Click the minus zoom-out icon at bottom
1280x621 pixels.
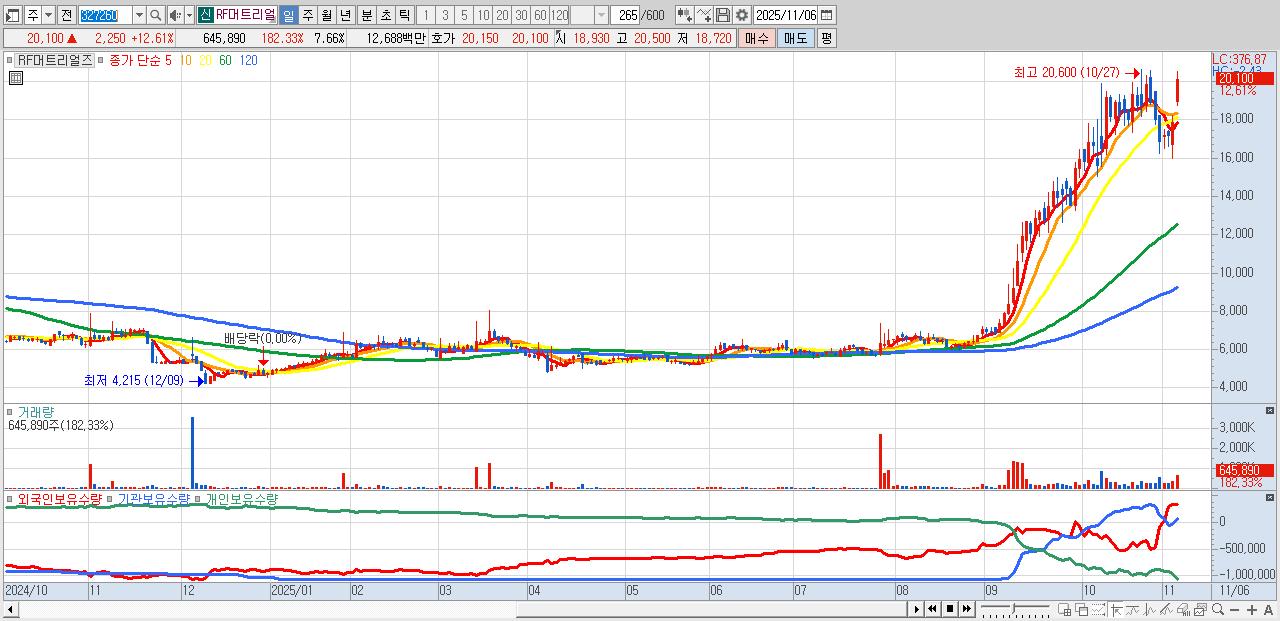click(x=1234, y=610)
